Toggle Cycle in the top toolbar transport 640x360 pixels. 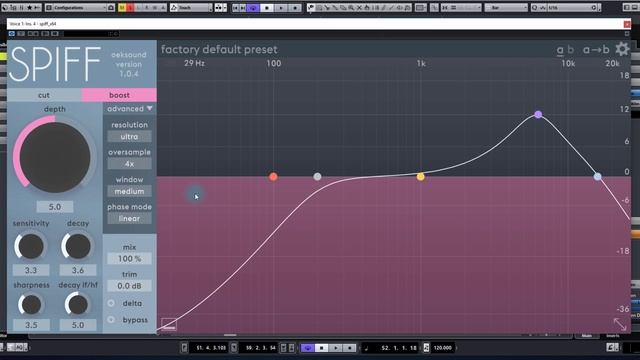pos(253,8)
